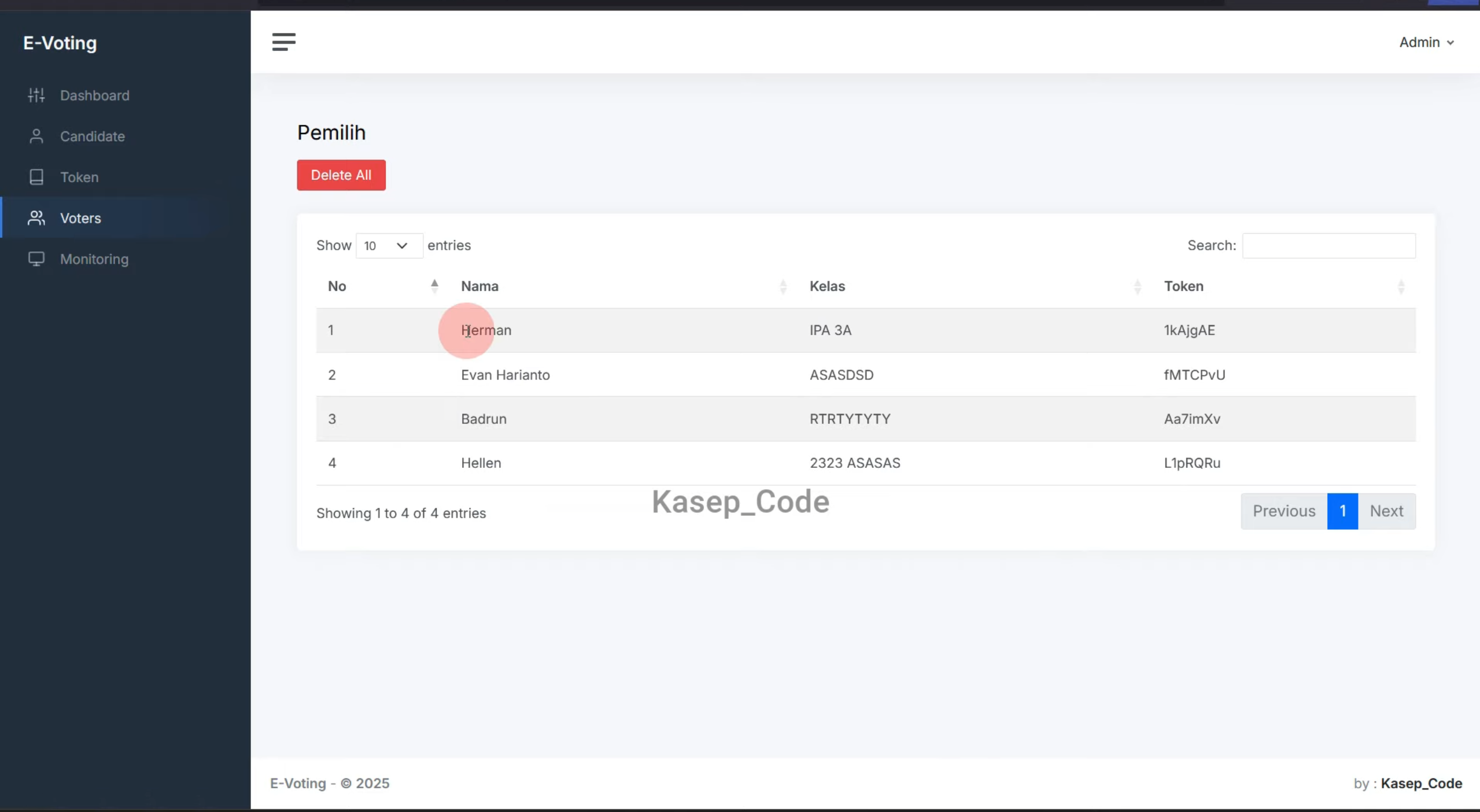Click the hamburger menu toggle icon
This screenshot has height=812, width=1480.
pos(283,42)
